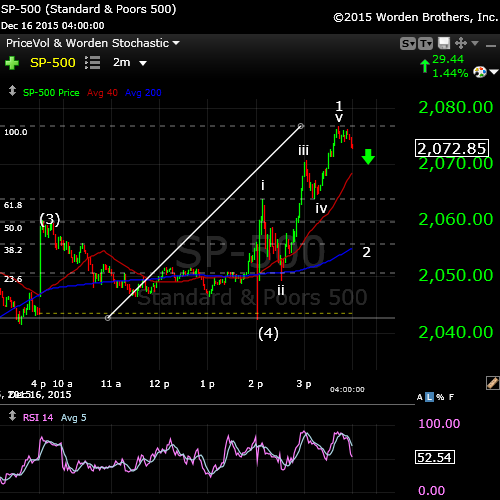The image size is (500, 500).
Task: Click the 2,050.00 price scale label
Action: pos(456,275)
